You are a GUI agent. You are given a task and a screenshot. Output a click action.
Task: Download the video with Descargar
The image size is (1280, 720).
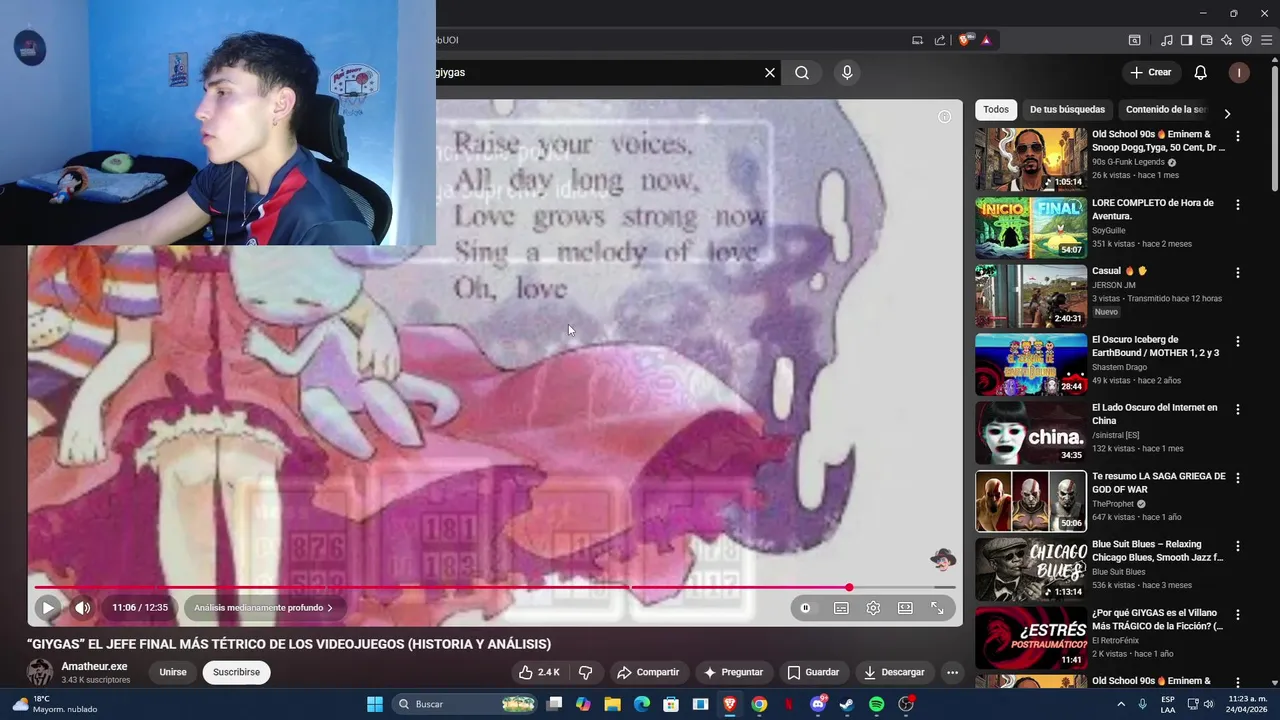click(894, 672)
